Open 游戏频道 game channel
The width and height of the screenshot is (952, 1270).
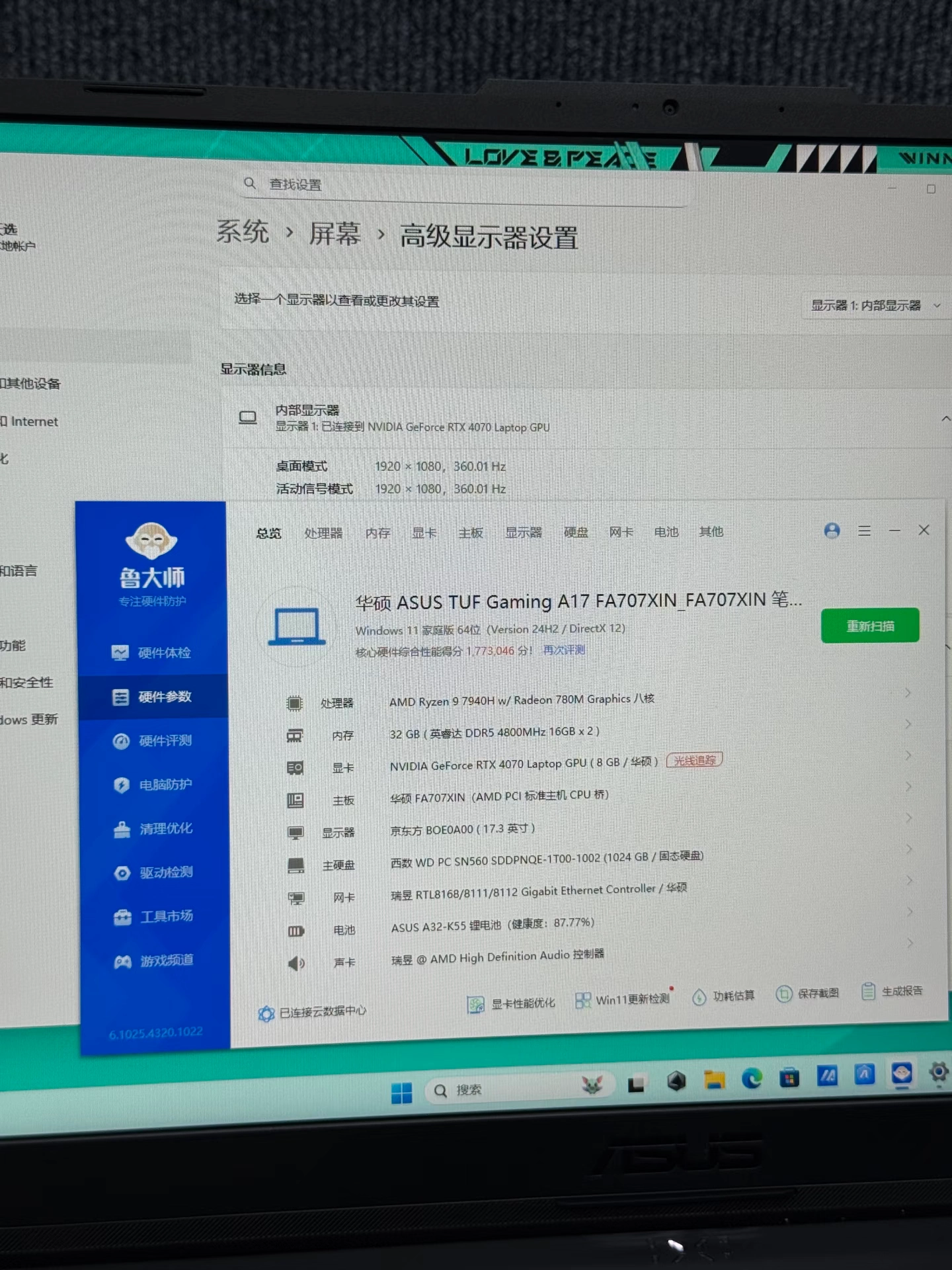155,961
